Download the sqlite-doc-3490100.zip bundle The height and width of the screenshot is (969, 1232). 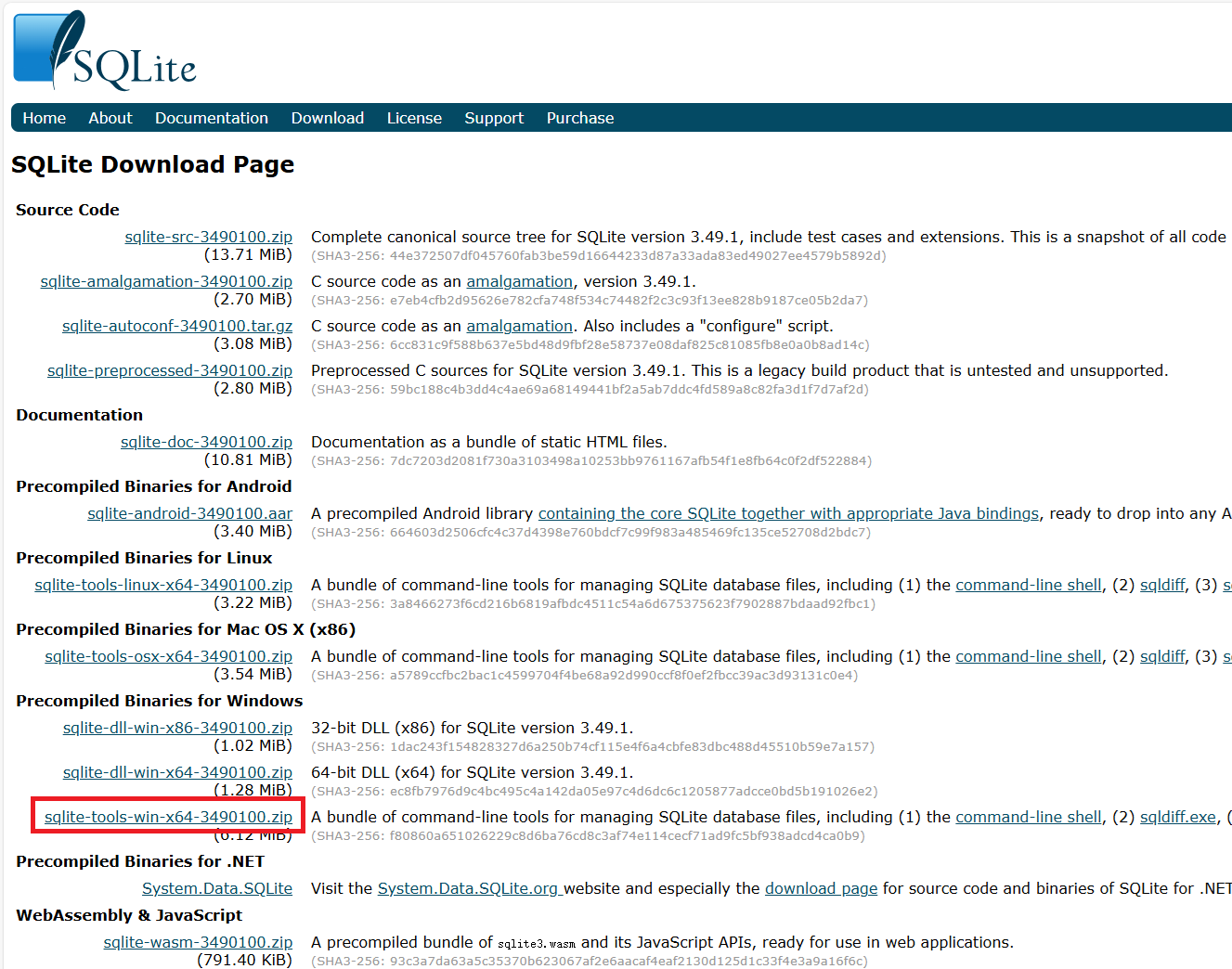(x=206, y=442)
